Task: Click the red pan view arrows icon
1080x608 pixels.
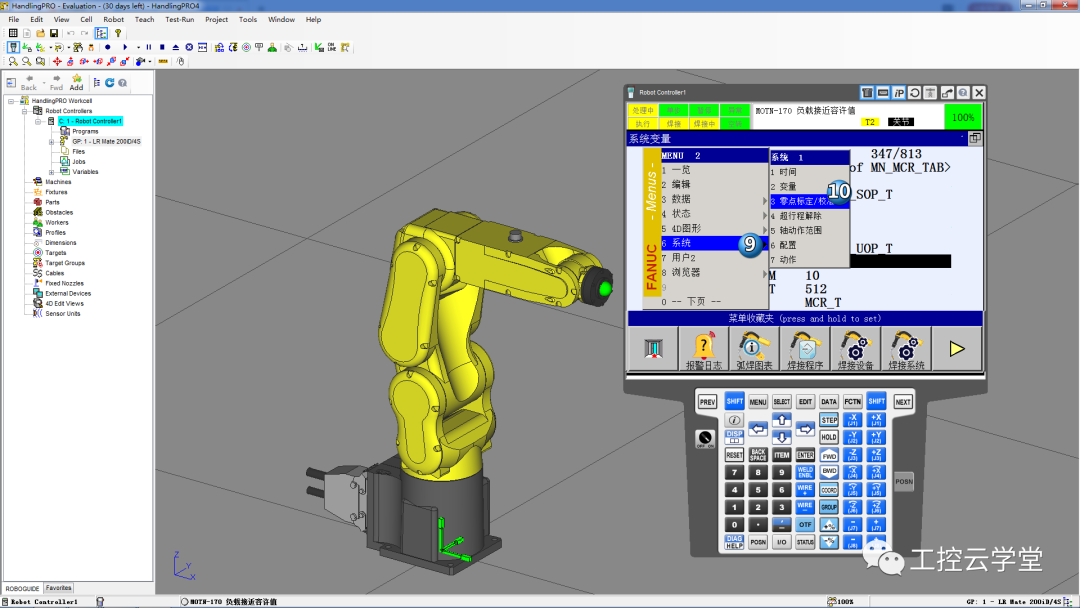Action: (57, 61)
